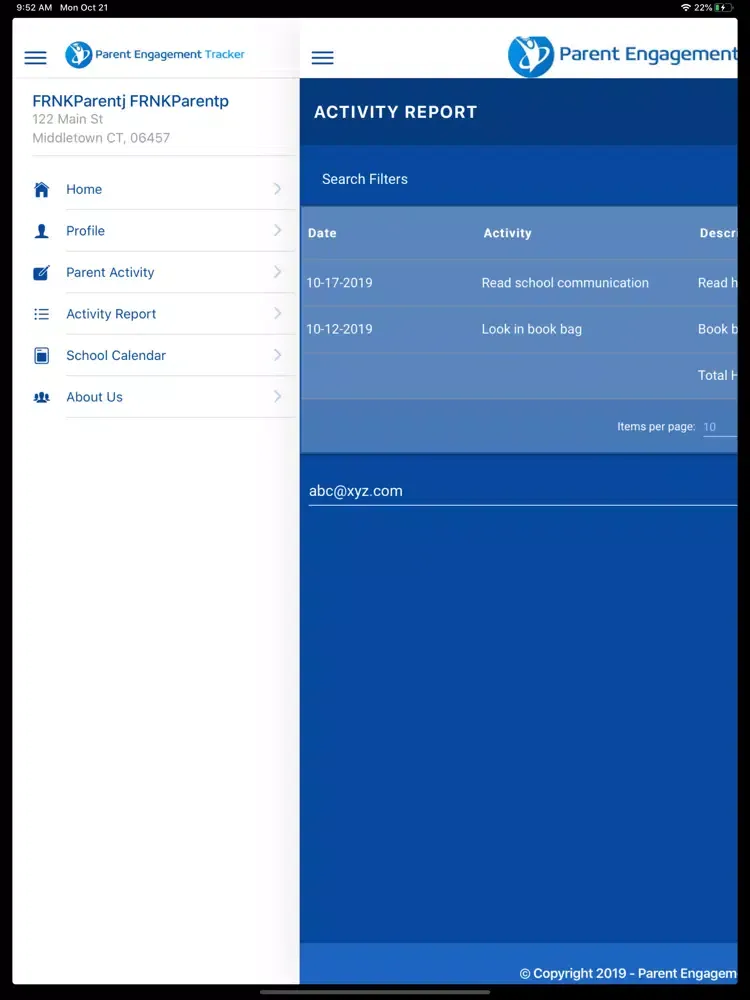Expand the Parent Activity row chevron
750x1000 pixels.
[x=277, y=272]
